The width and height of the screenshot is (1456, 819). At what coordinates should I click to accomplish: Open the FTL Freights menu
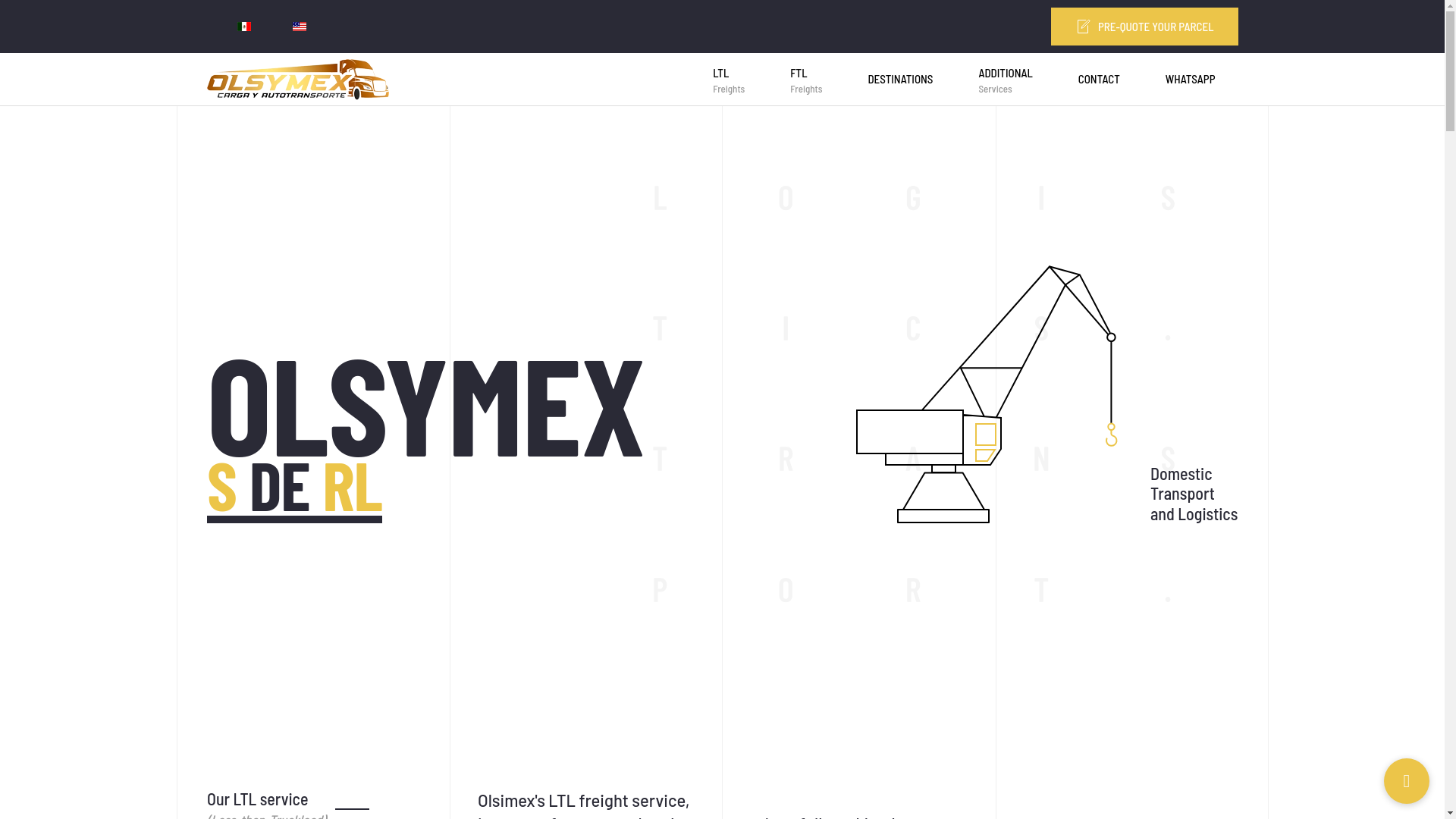[806, 80]
